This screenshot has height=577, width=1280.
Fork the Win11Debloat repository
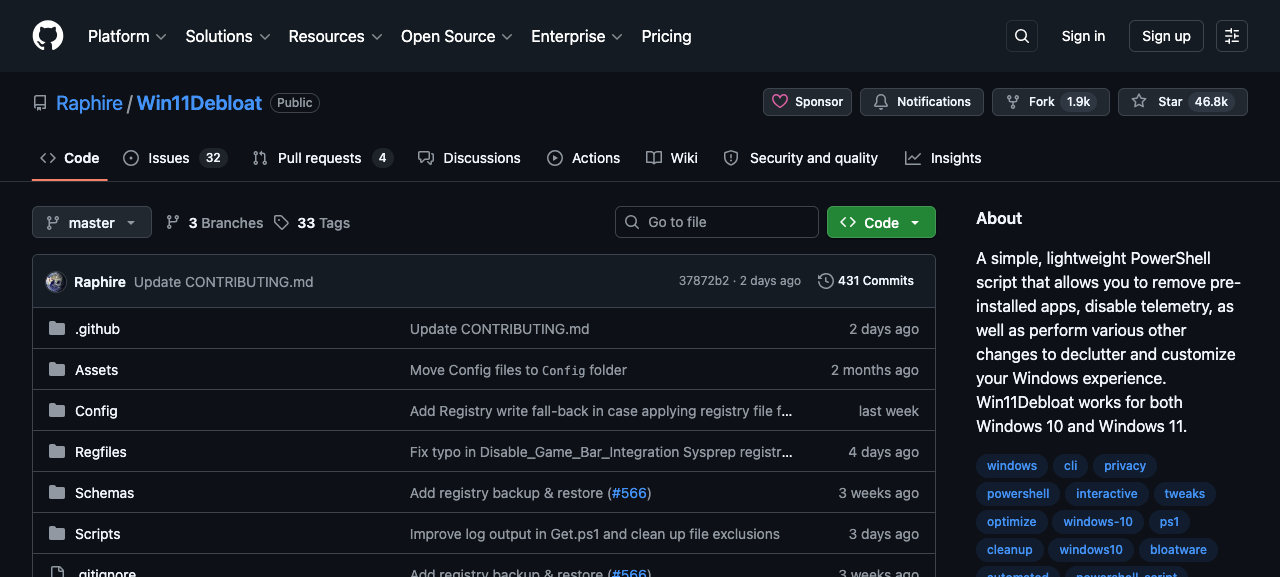[1050, 102]
